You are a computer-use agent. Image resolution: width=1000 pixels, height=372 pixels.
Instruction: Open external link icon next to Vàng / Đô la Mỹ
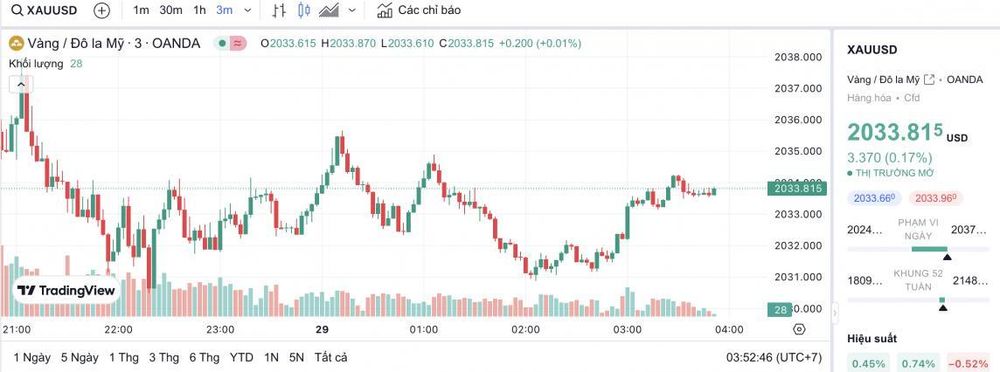[x=929, y=80]
